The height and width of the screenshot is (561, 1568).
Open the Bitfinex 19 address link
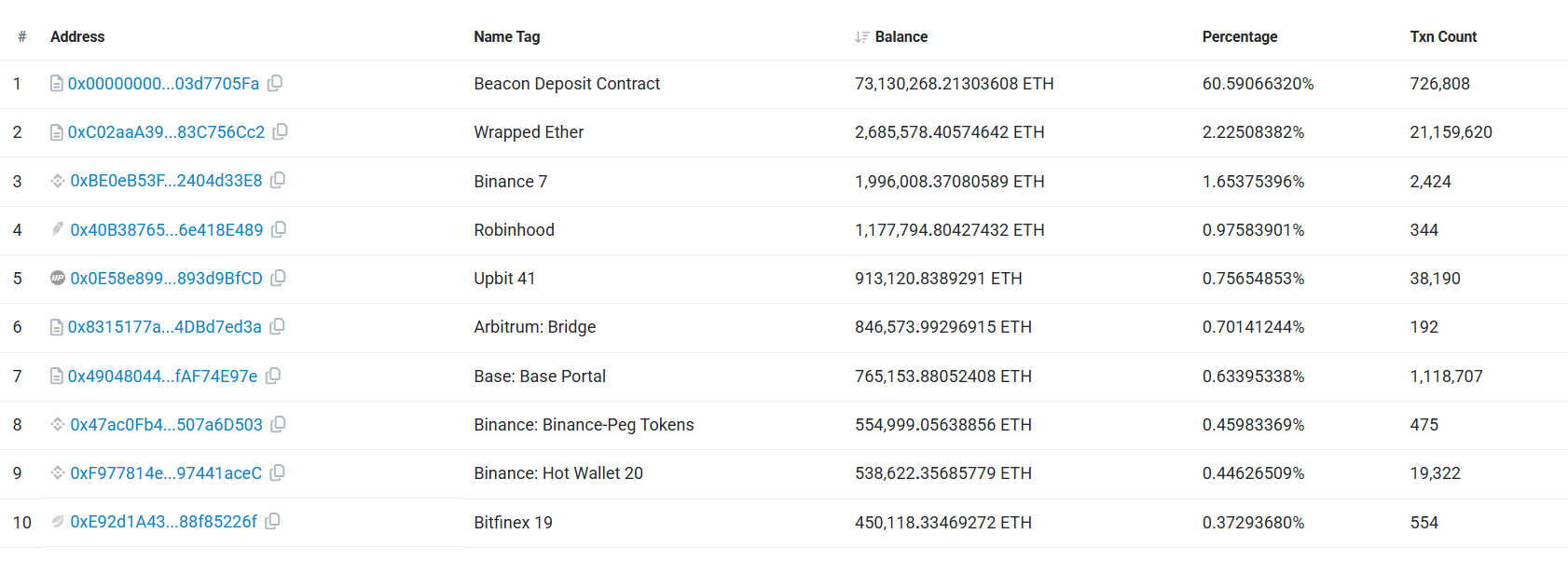click(163, 522)
